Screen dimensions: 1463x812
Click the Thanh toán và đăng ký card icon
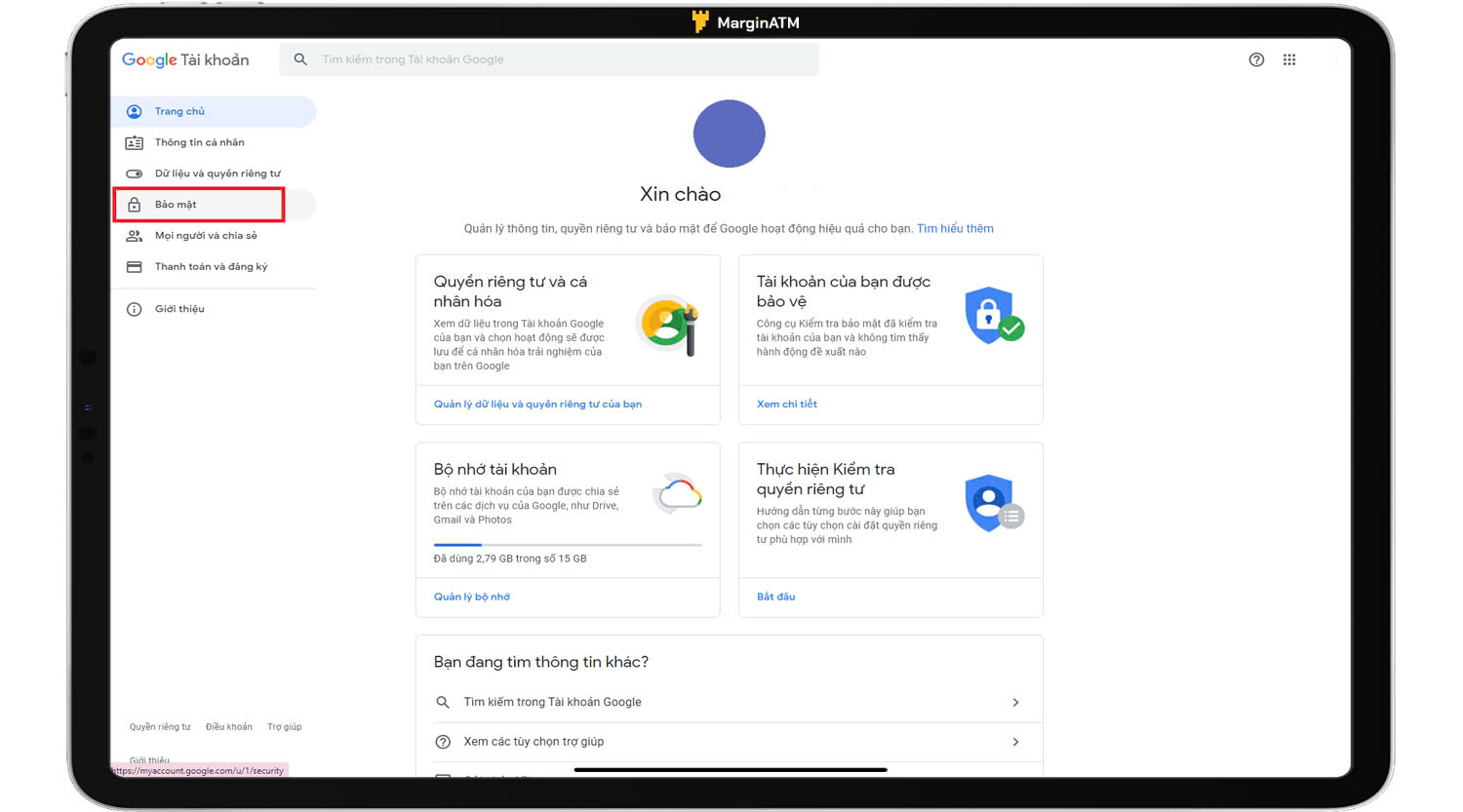pyautogui.click(x=135, y=266)
